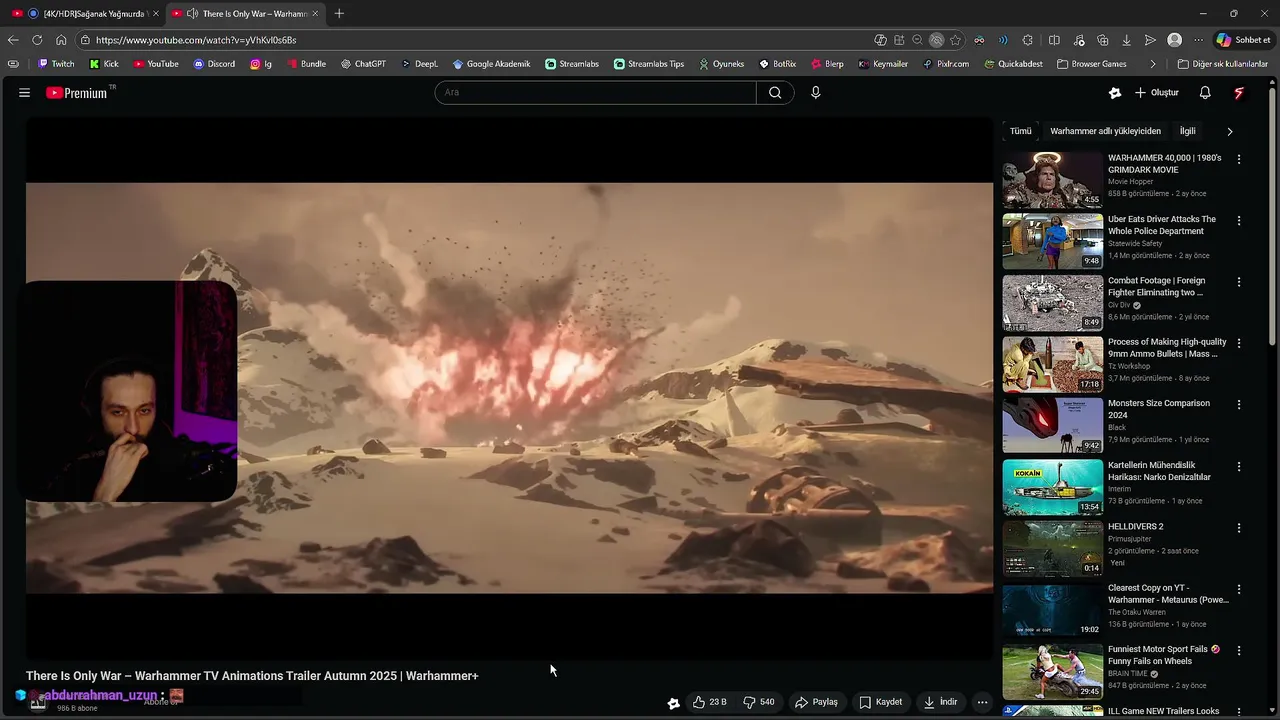Open a new browser tab
The width and height of the screenshot is (1280, 720).
coord(339,14)
